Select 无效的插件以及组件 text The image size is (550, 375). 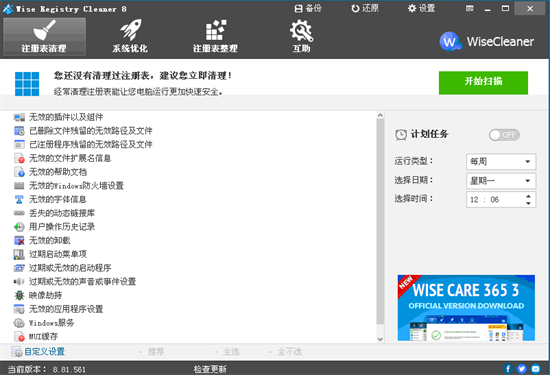(x=66, y=117)
